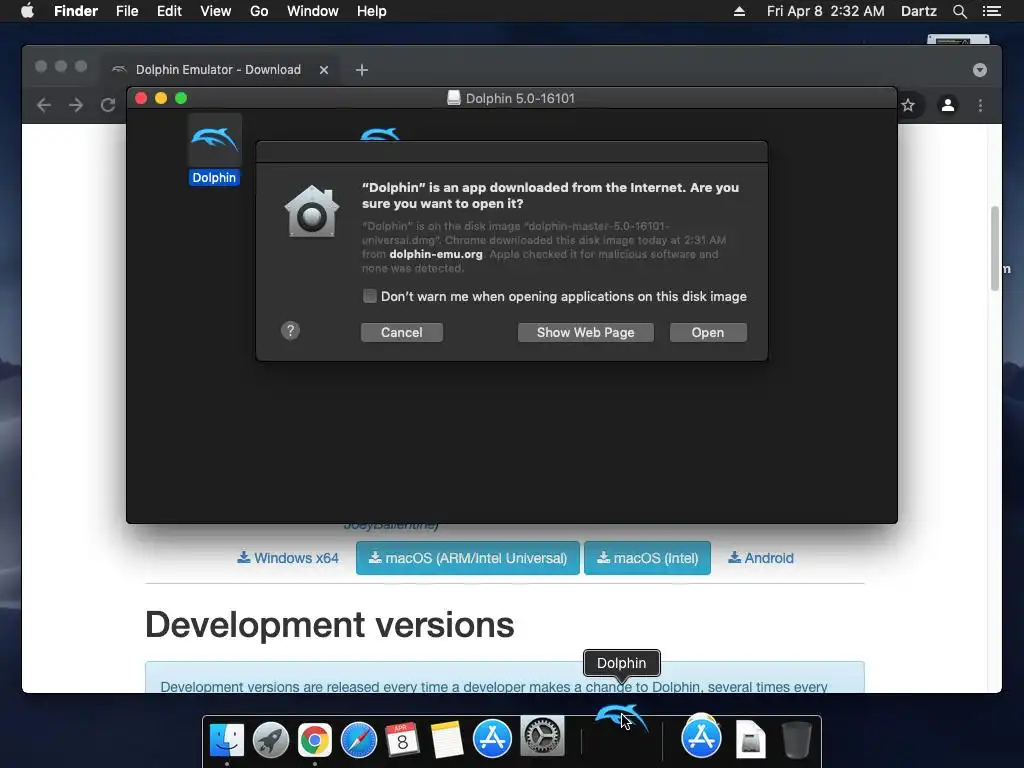The height and width of the screenshot is (768, 1024).
Task: Open Safari from the Dock
Action: pyautogui.click(x=359, y=740)
